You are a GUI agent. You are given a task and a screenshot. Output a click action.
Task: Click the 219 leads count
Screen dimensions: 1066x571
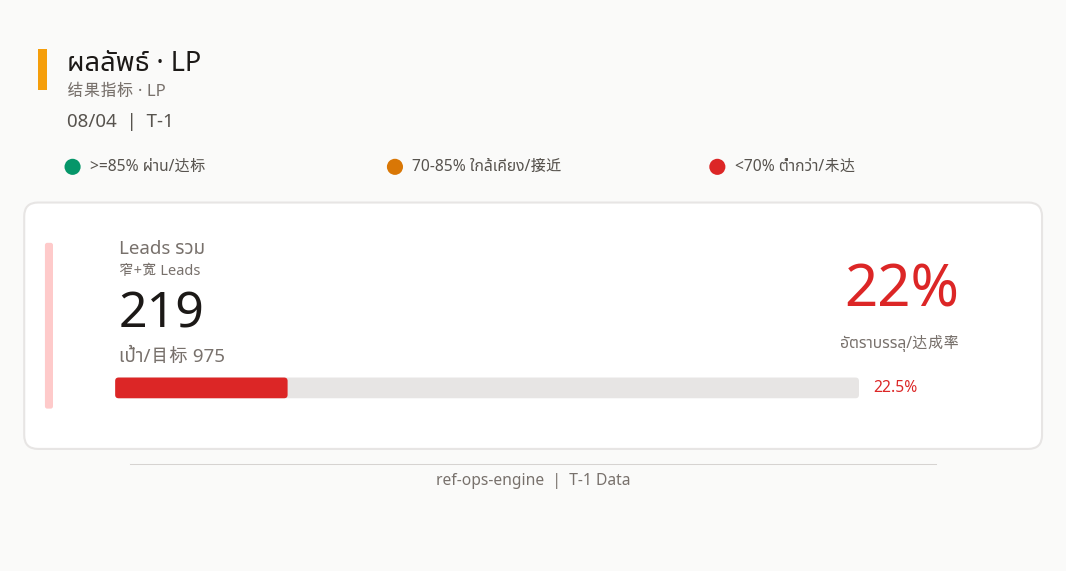coord(161,310)
